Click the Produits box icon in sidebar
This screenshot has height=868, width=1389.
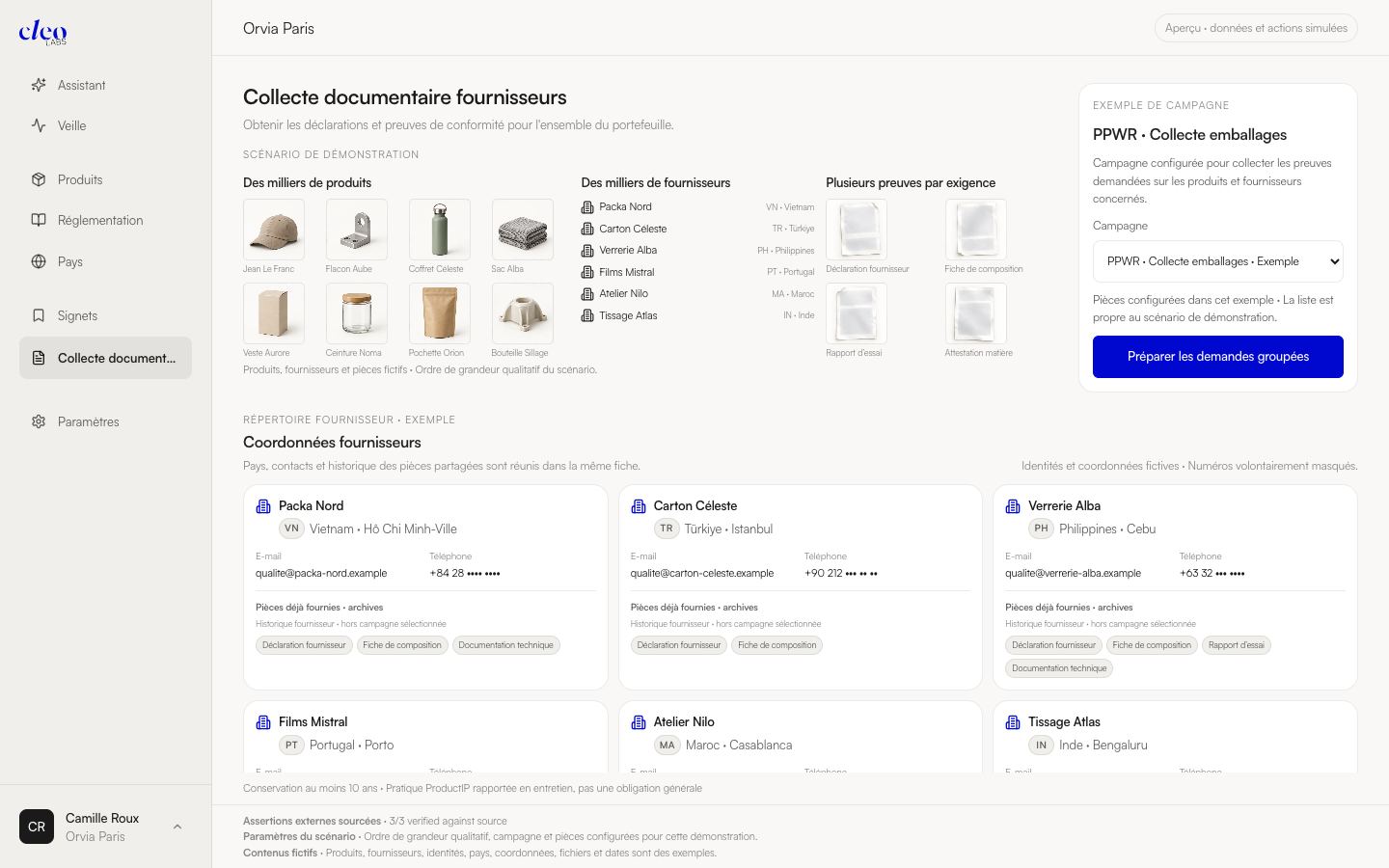point(39,179)
